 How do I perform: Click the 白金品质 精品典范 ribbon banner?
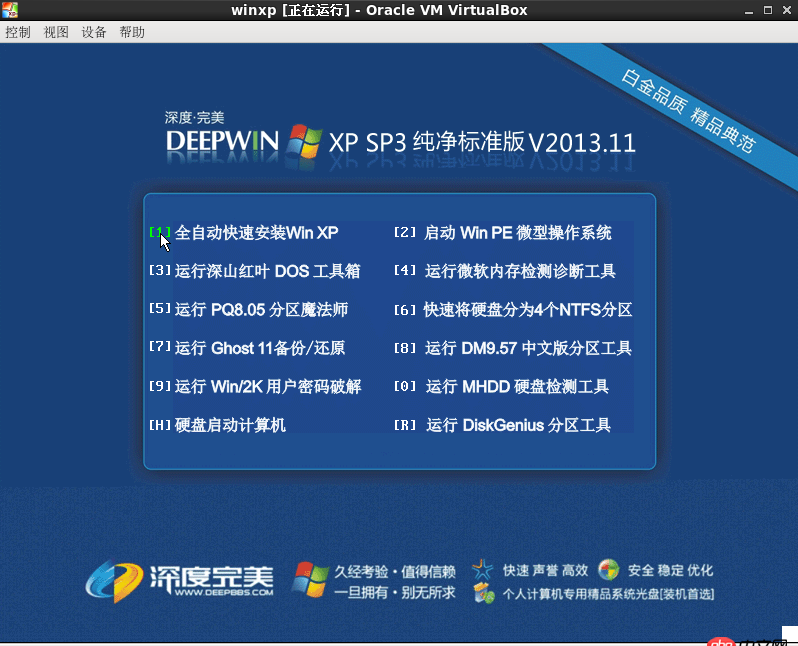click(x=688, y=111)
